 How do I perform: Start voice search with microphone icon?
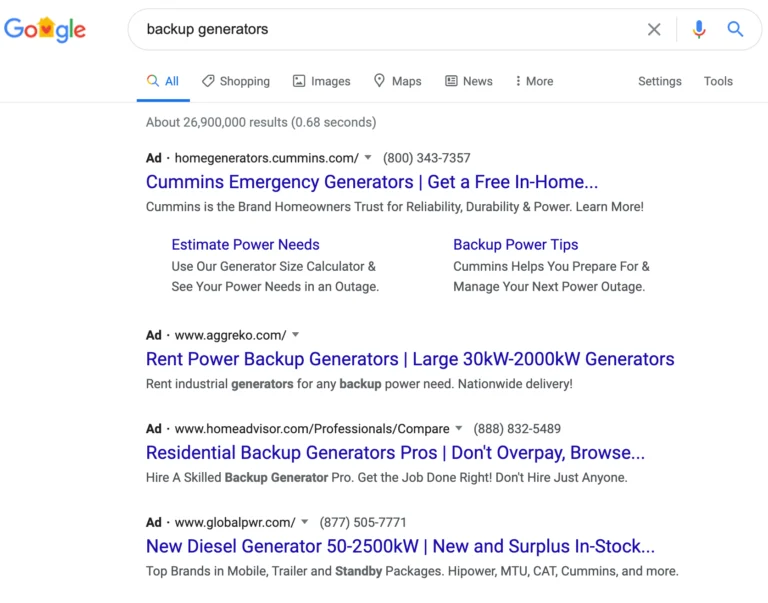pyautogui.click(x=699, y=29)
